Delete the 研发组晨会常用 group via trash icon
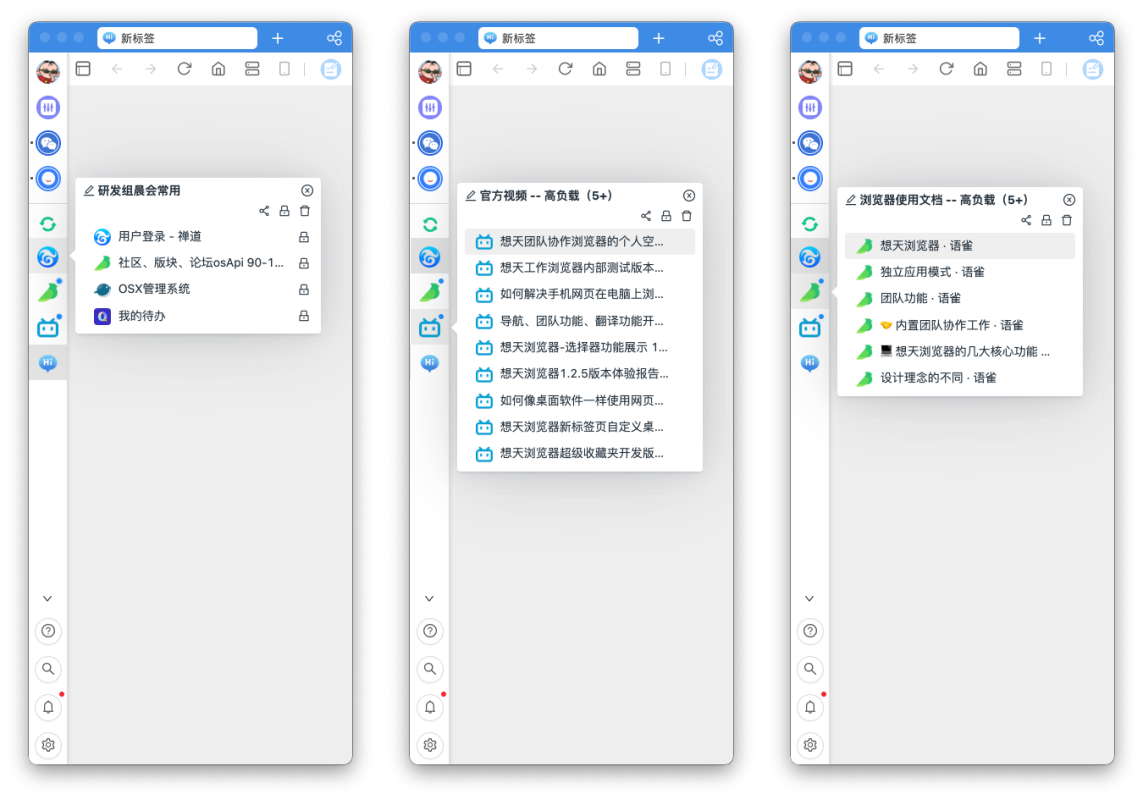The width and height of the screenshot is (1143, 800). click(x=305, y=211)
